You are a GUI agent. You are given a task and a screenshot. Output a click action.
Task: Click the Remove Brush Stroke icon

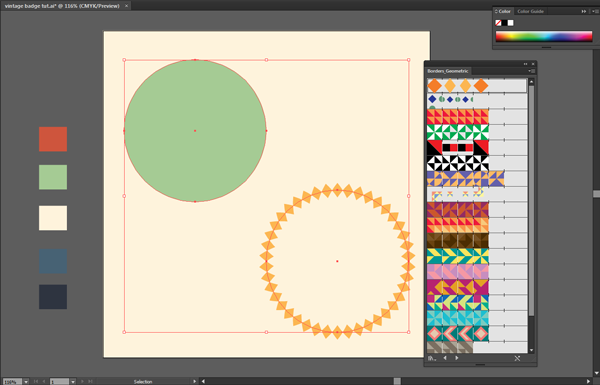[517, 358]
